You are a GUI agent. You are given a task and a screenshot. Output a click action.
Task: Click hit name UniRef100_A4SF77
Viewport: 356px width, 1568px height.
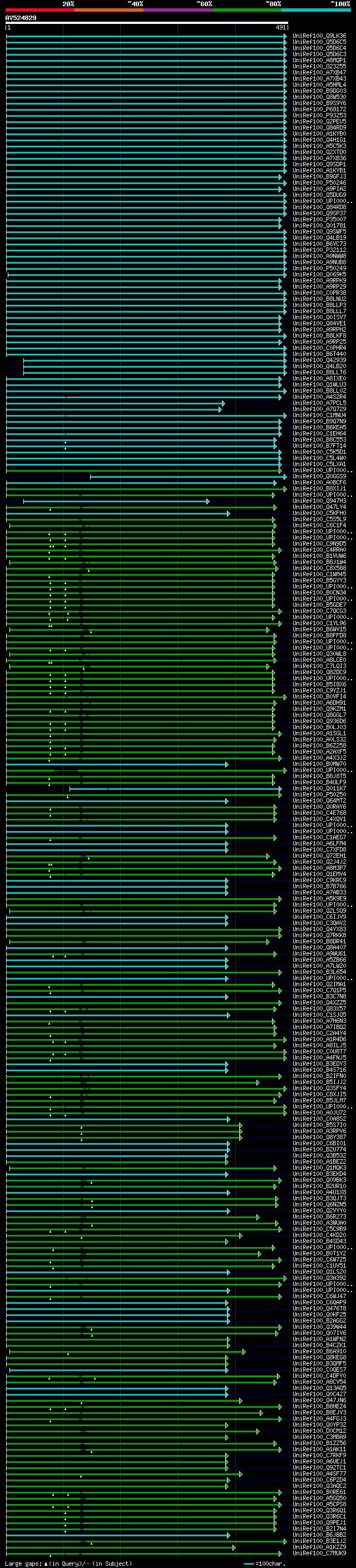tap(319, 1473)
